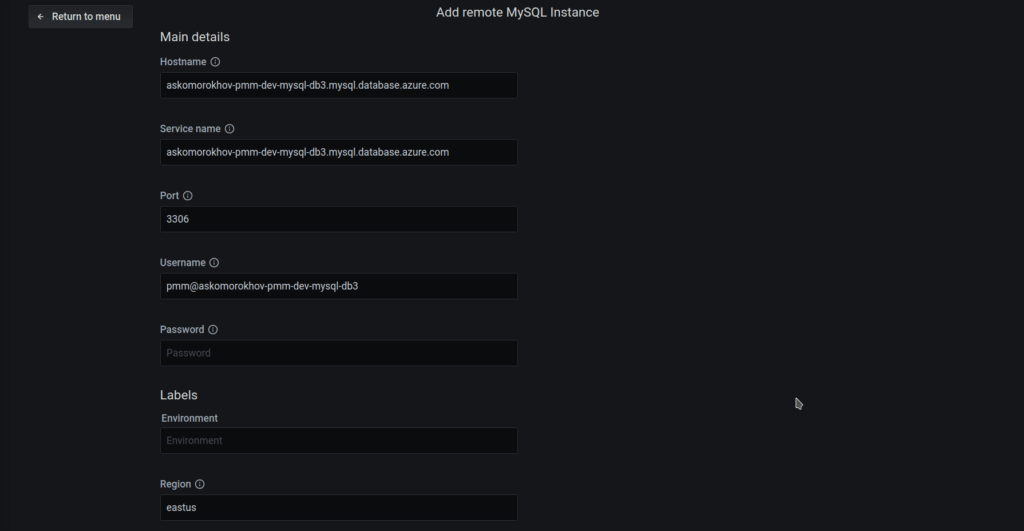Show the Port field info tooltip icon

coord(188,196)
